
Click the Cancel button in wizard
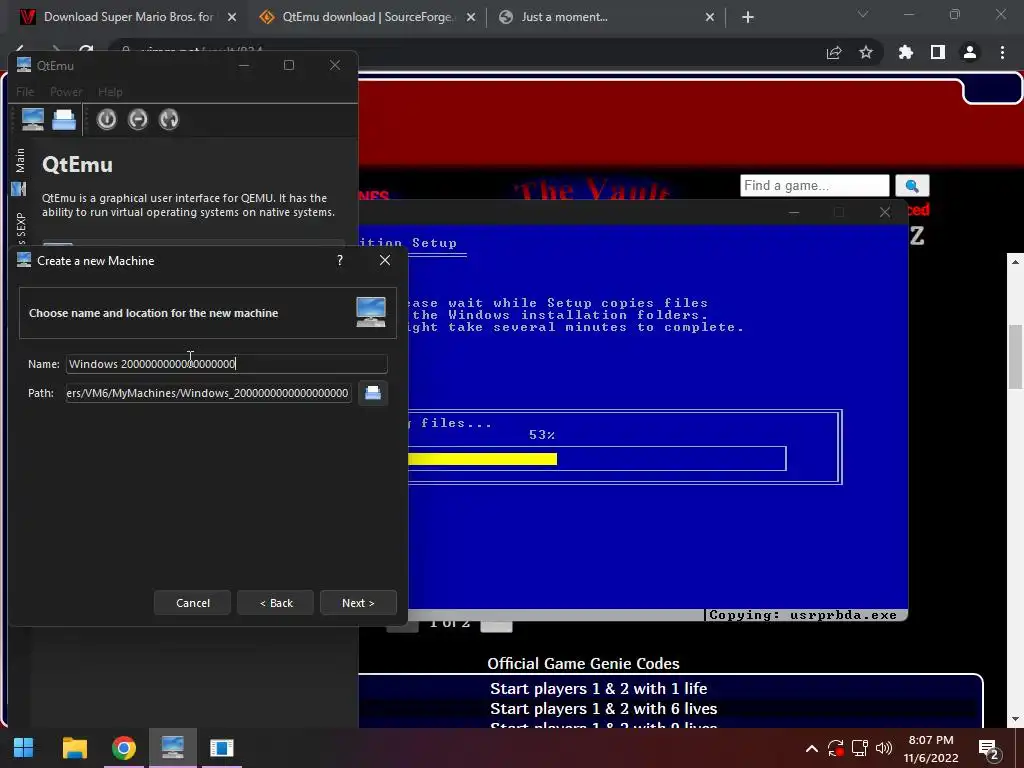tap(193, 603)
